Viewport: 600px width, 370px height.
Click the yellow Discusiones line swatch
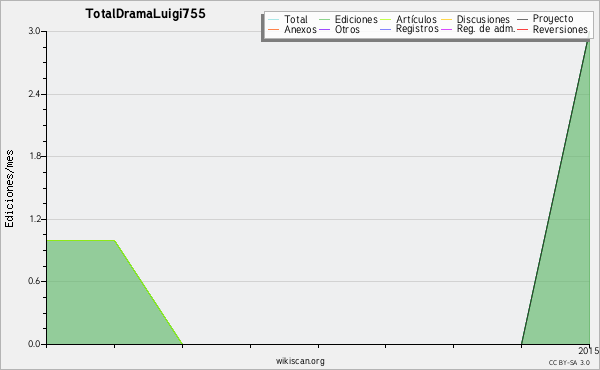446,20
